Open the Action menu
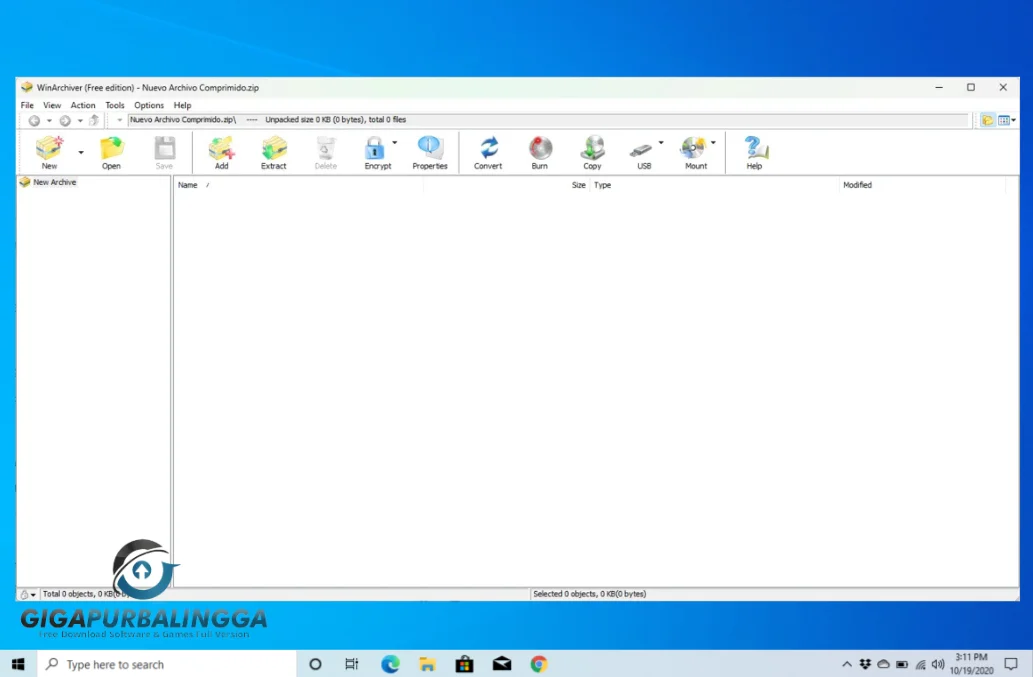Screen dimensions: 1033x677 click(82, 105)
